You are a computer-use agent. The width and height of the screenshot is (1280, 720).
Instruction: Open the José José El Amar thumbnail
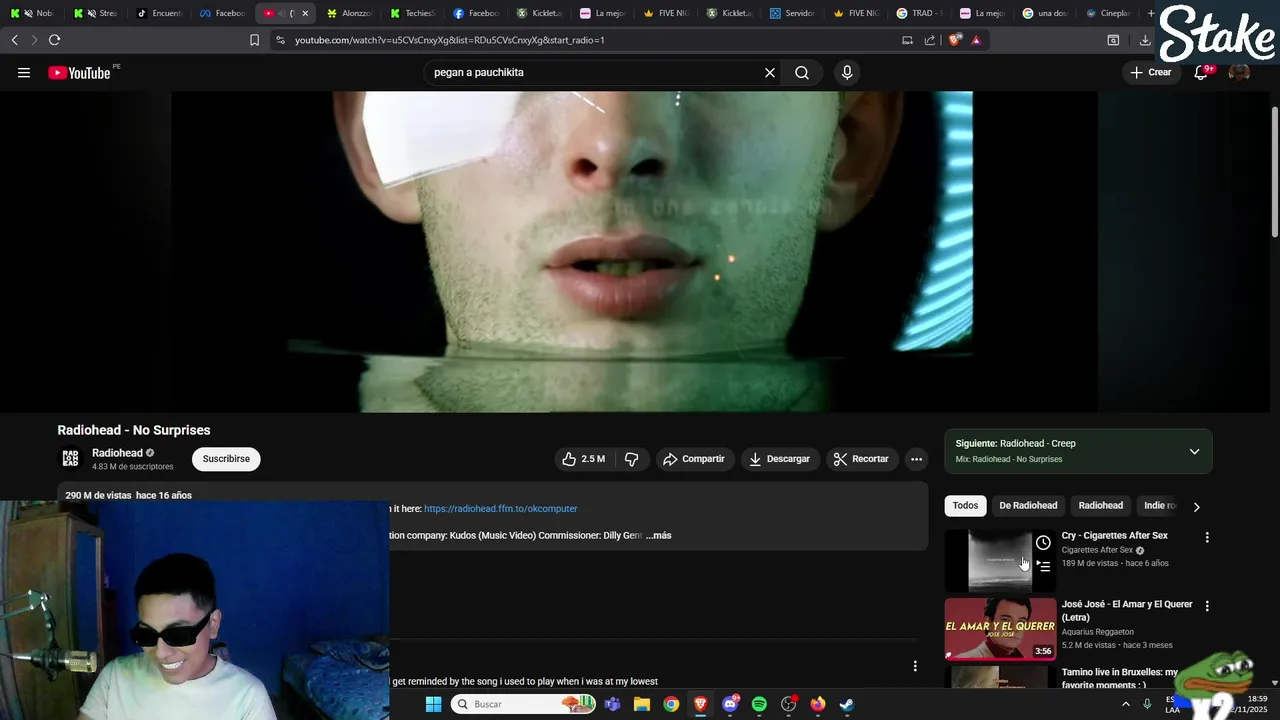tap(1000, 629)
